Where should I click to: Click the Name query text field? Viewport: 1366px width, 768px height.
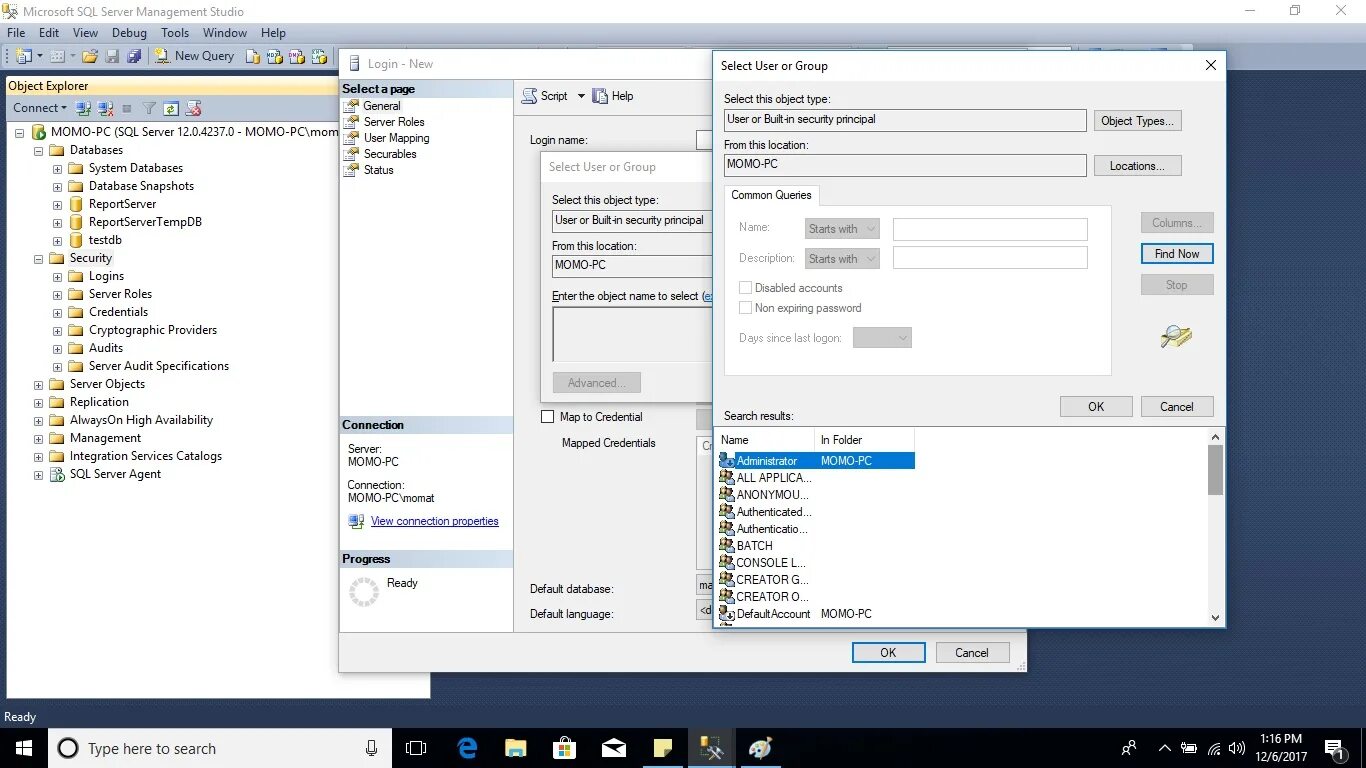pyautogui.click(x=990, y=229)
